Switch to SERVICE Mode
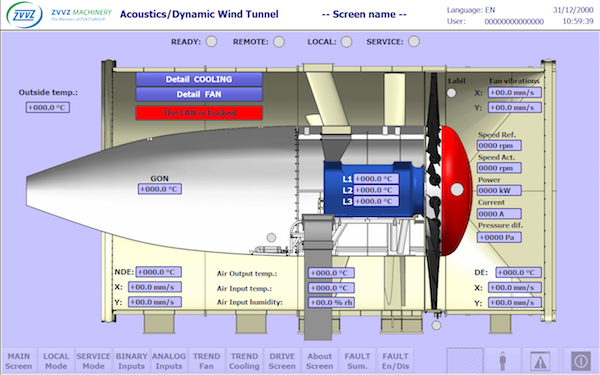Screen dimensions: 600x375 point(94,361)
